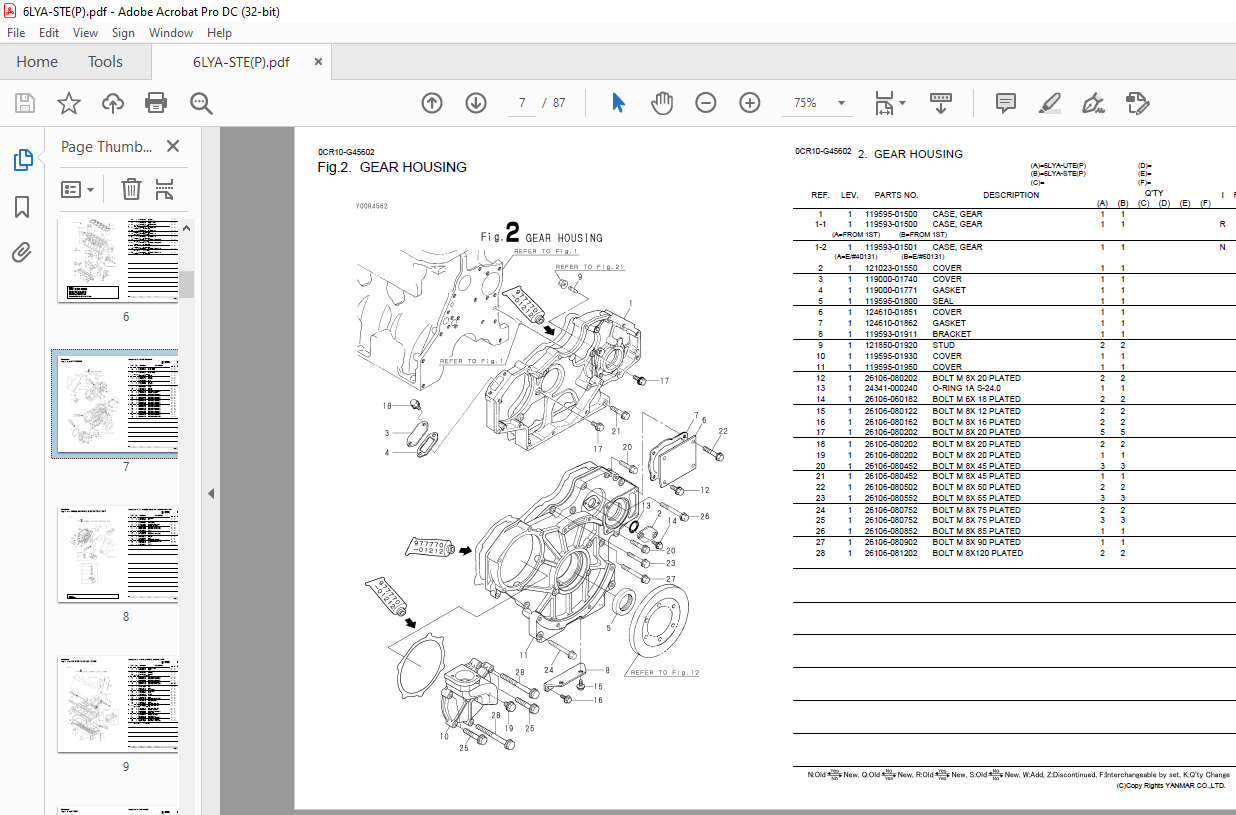This screenshot has height=815, width=1236.
Task: Select the Highlight text pen tool
Action: 1049,103
